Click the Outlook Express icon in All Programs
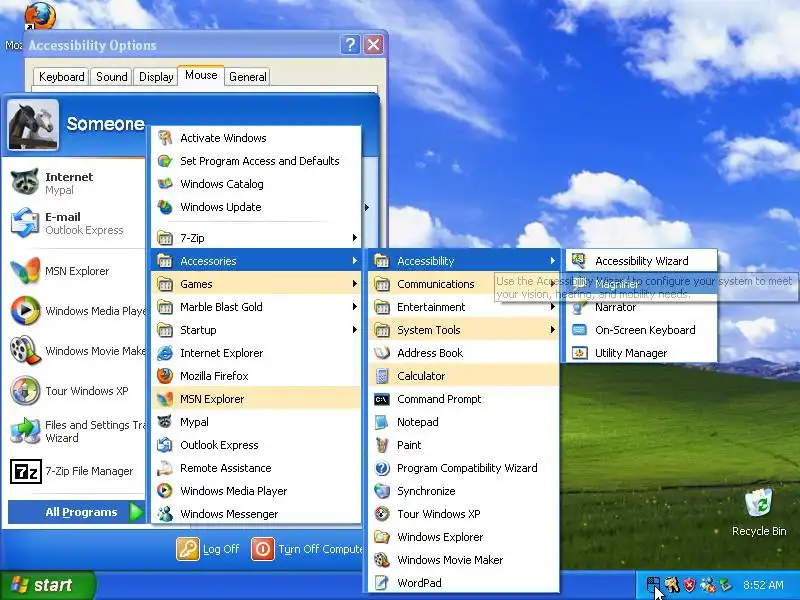The height and width of the screenshot is (600, 800). pyautogui.click(x=165, y=445)
